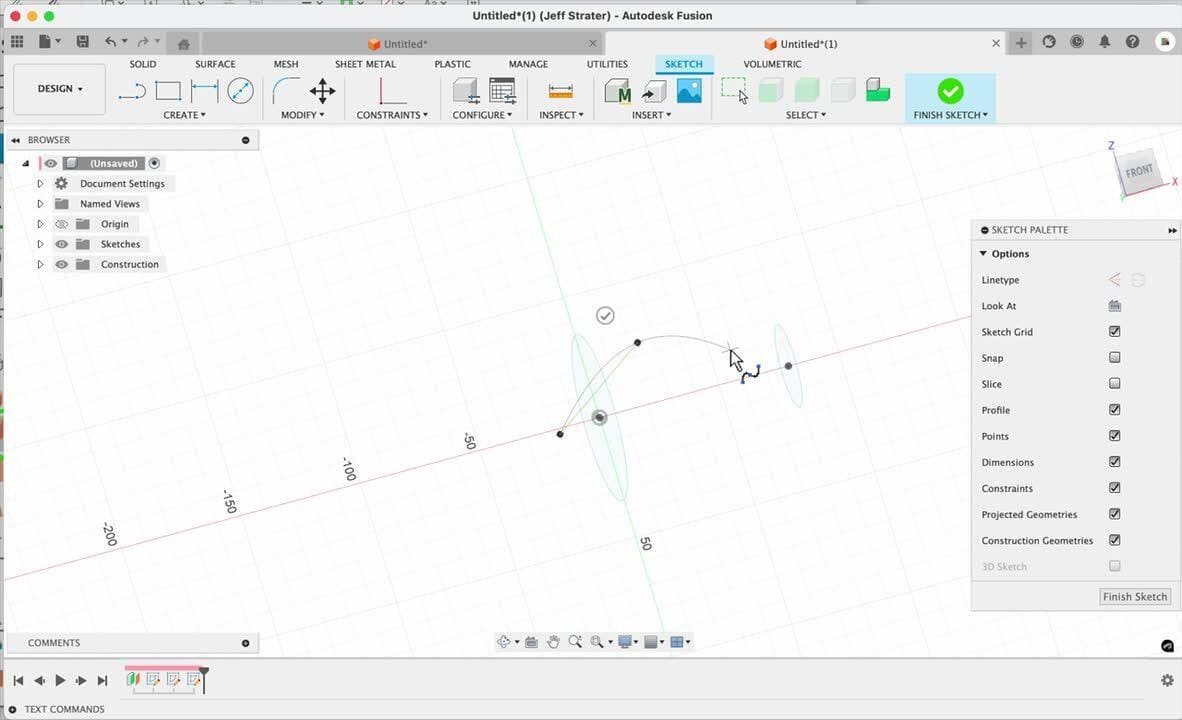The image size is (1182, 720).
Task: Click the Home tab icon
Action: coord(183,44)
